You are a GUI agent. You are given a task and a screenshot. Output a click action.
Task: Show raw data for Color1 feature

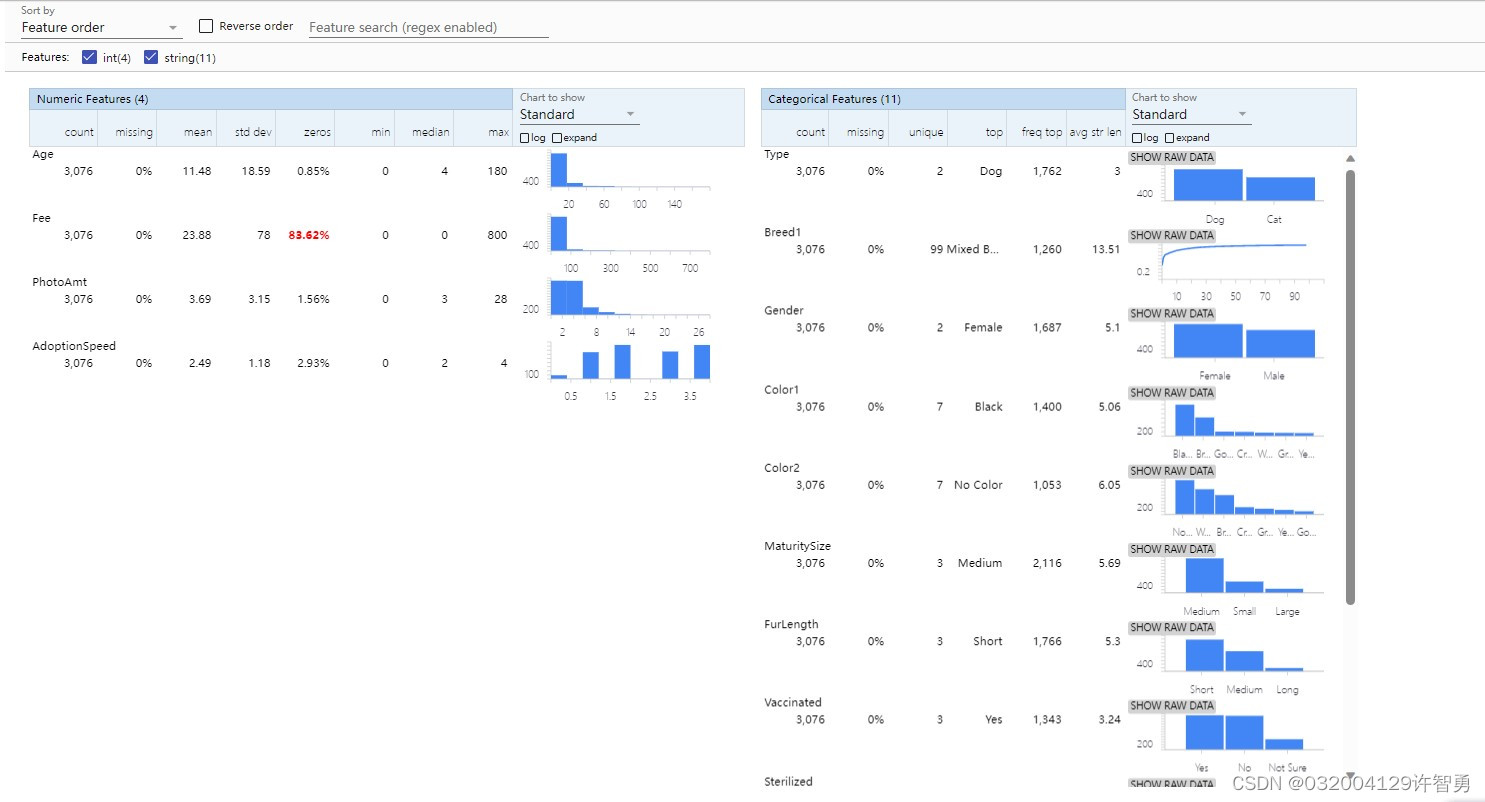pyautogui.click(x=1172, y=393)
